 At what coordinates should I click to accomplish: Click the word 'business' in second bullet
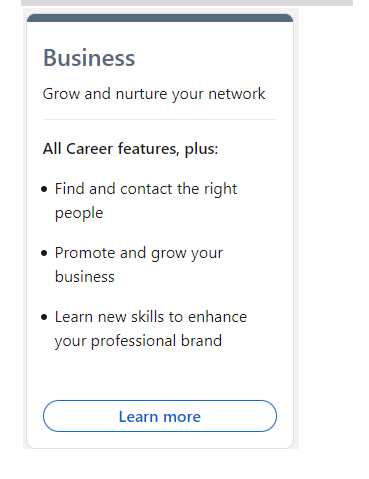tap(85, 277)
